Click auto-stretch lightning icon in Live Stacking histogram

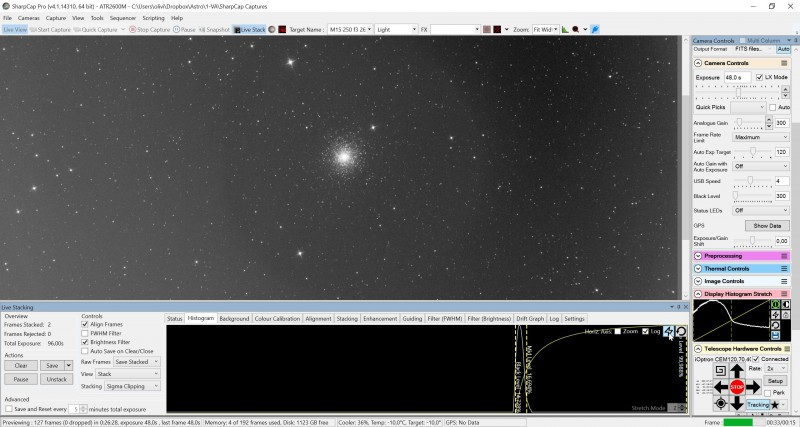(x=668, y=332)
